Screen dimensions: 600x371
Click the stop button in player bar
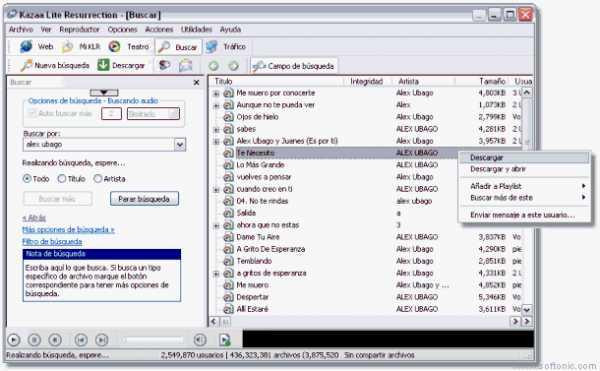(34, 340)
